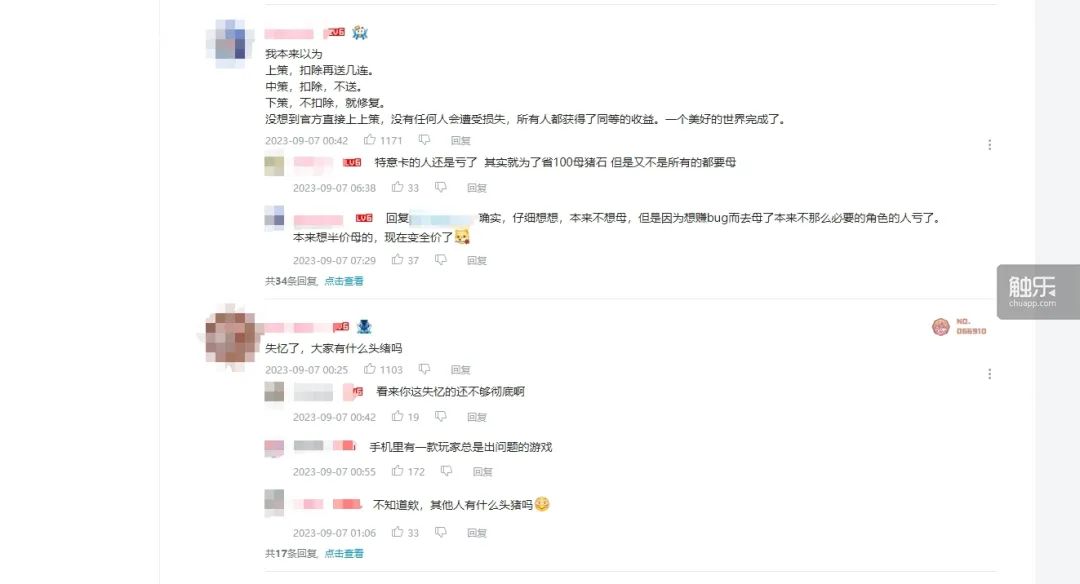The height and width of the screenshot is (584, 1080).
Task: Open more options for the 失忆了 comment
Action: pos(990,374)
